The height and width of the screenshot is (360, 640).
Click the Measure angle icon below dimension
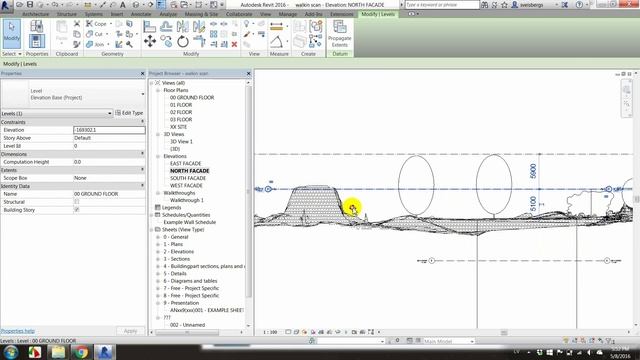tap(276, 42)
